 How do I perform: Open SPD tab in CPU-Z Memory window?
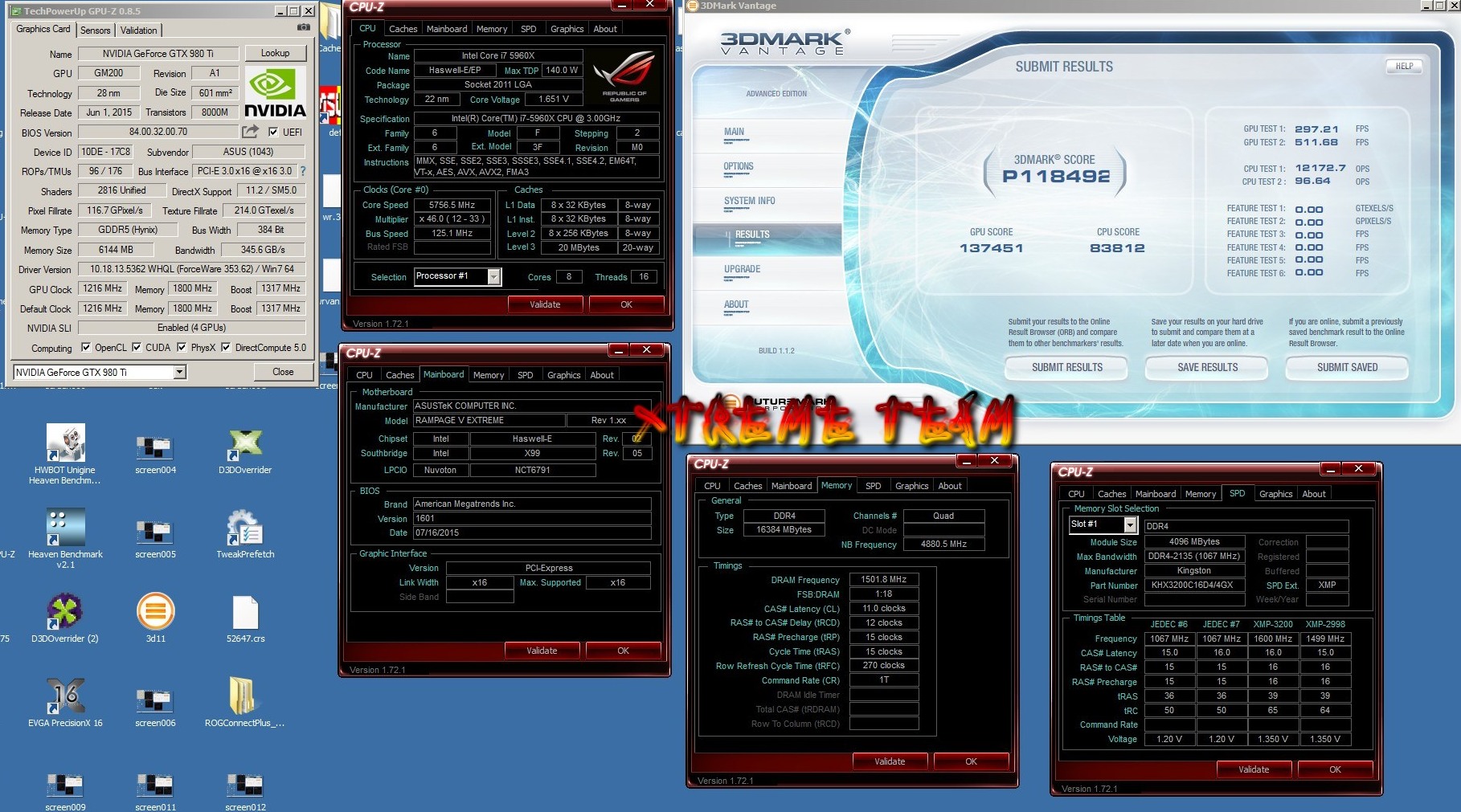click(873, 486)
